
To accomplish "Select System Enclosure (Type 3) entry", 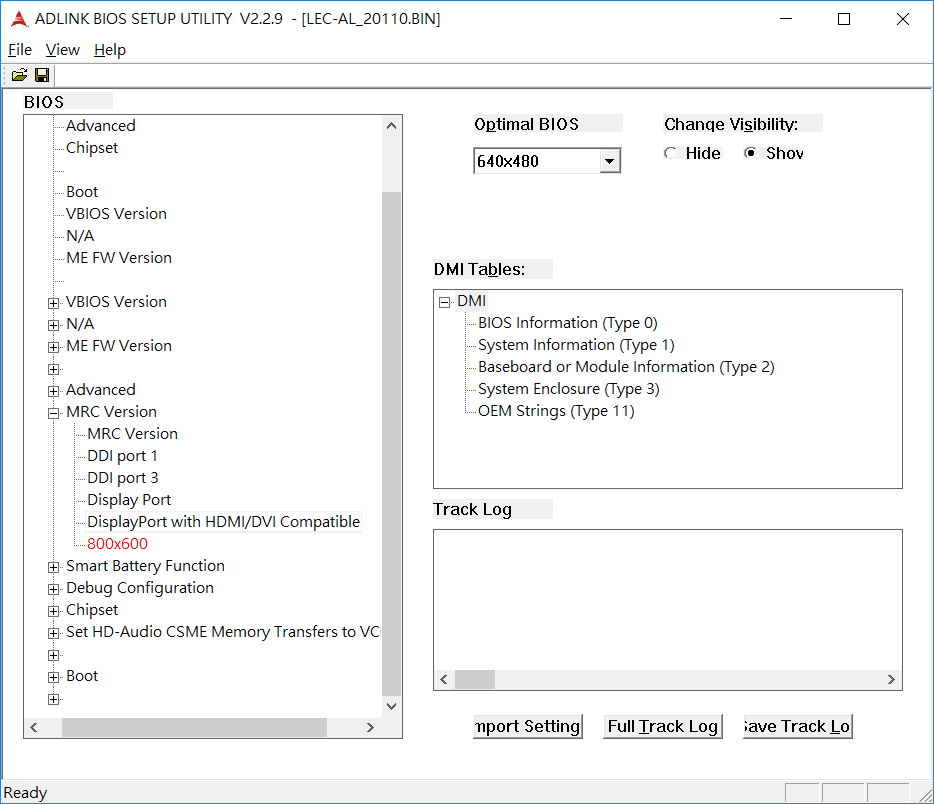I will (x=568, y=389).
